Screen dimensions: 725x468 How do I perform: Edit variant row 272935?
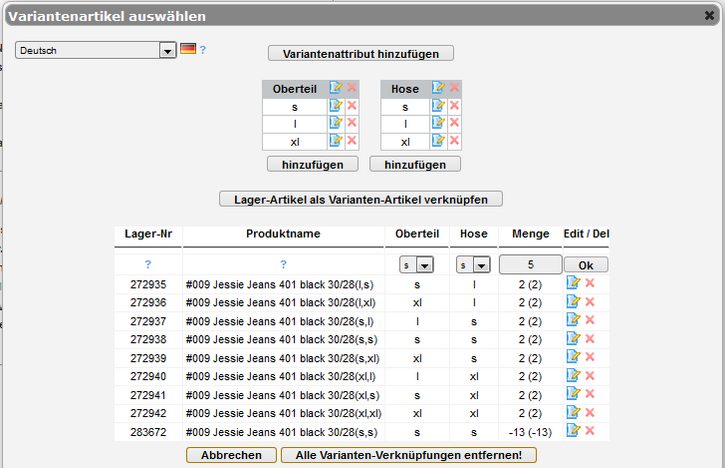pyautogui.click(x=573, y=283)
